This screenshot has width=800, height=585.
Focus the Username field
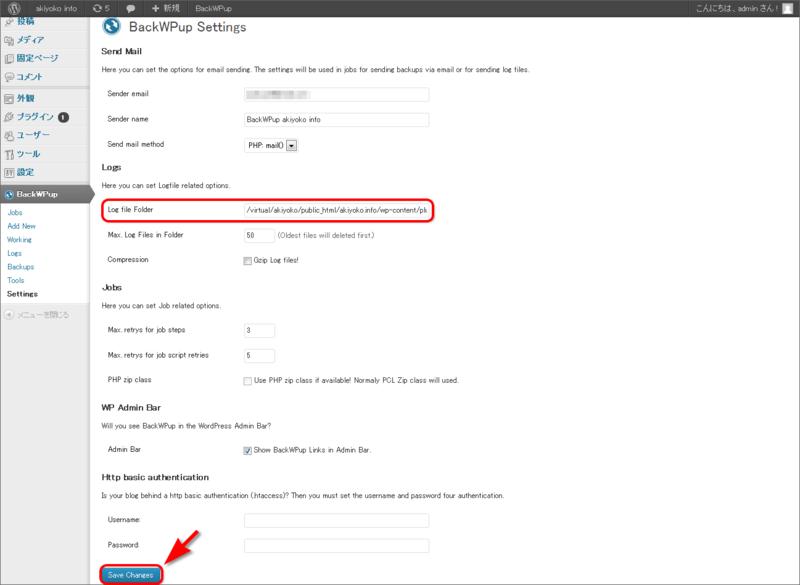click(x=336, y=520)
